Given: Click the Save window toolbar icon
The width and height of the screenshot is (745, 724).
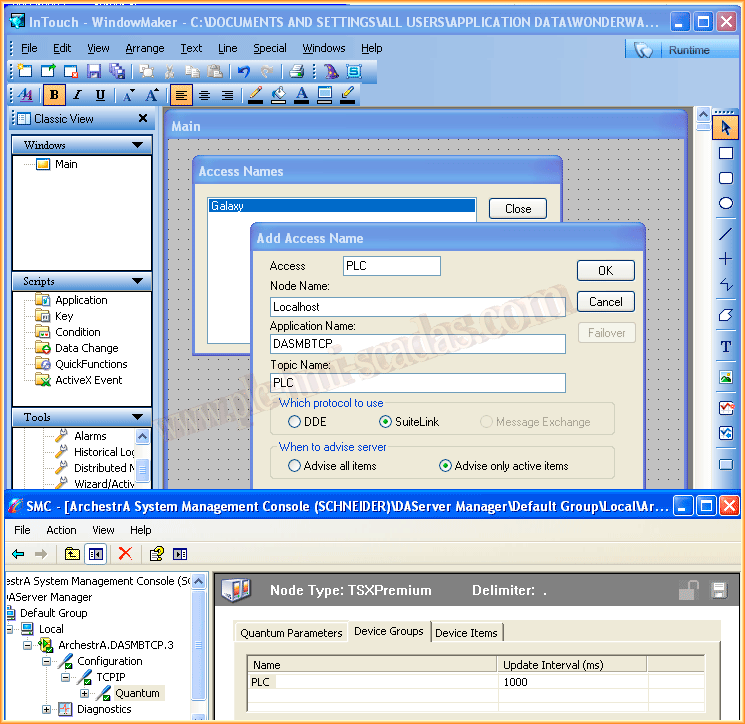Looking at the screenshot, I should point(94,71).
